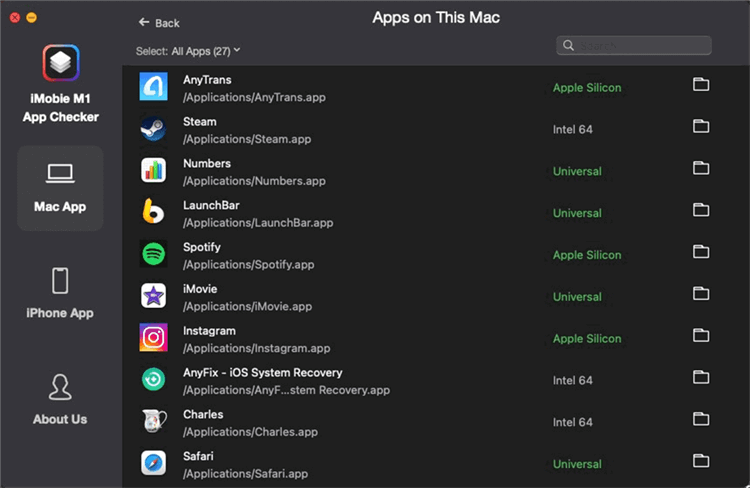Click the iMobie M1 App Checker logo
This screenshot has height=488, width=750.
click(61, 63)
